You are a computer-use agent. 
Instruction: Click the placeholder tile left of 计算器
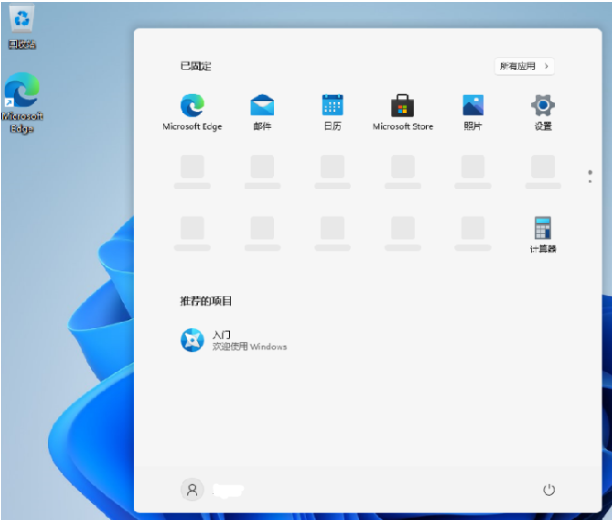tap(473, 229)
